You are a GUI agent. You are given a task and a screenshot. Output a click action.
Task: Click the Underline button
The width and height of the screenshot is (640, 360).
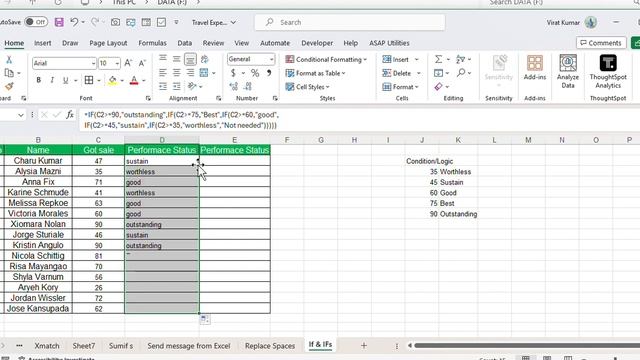[x=65, y=80]
